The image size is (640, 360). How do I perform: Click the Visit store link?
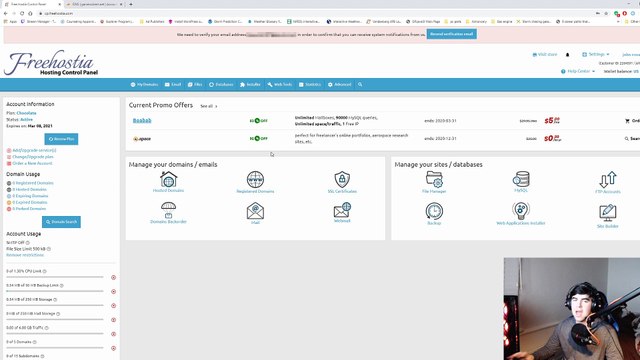(544, 54)
